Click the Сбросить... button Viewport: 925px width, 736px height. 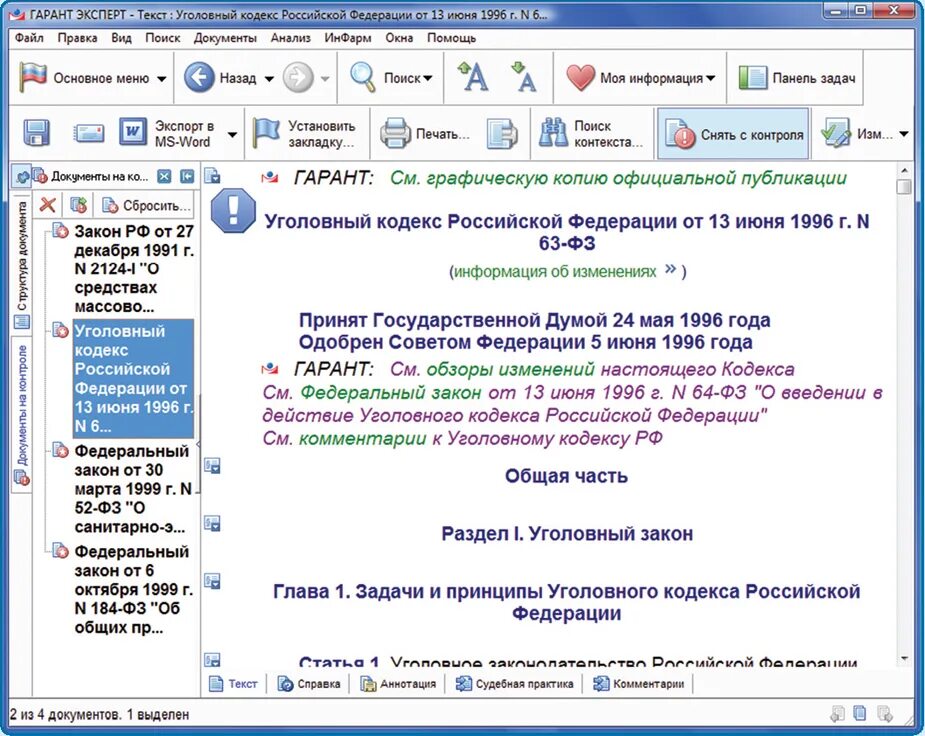[147, 205]
